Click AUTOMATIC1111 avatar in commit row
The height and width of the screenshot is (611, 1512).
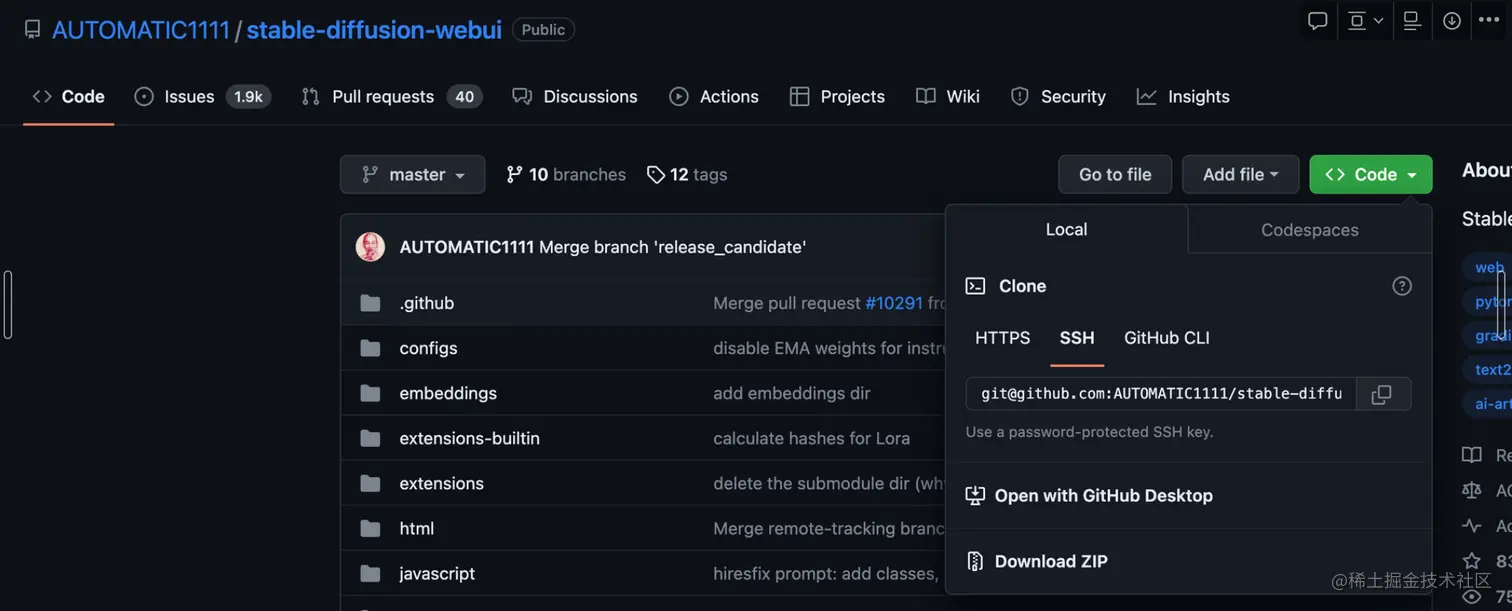click(371, 247)
